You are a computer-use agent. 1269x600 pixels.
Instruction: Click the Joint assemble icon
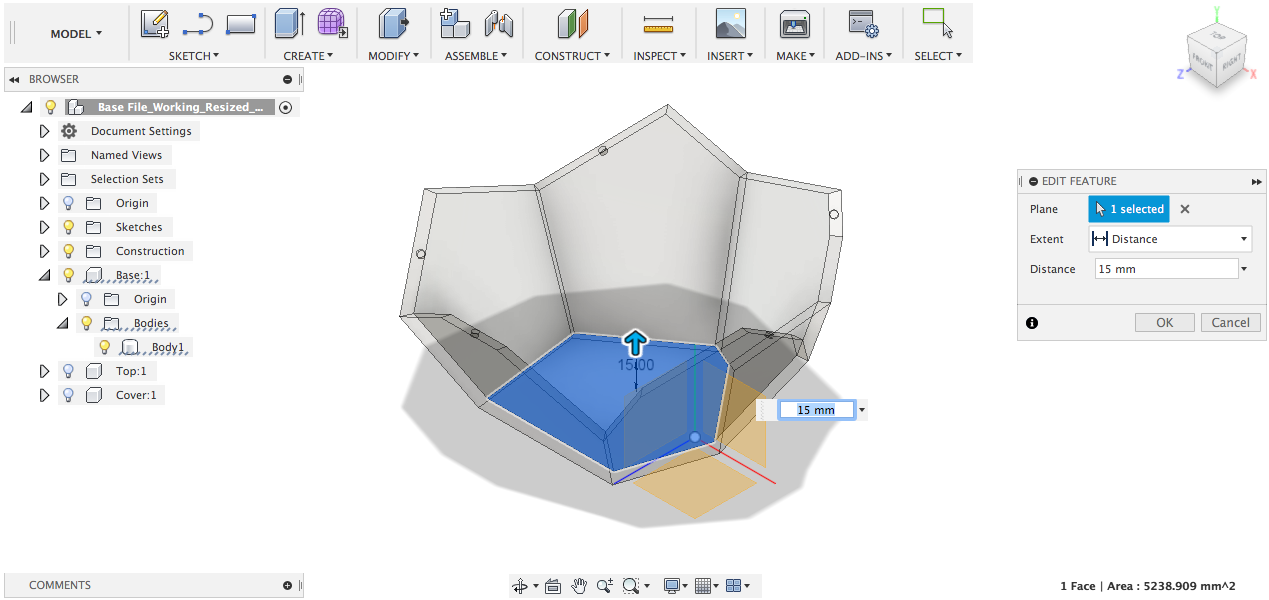[x=498, y=23]
